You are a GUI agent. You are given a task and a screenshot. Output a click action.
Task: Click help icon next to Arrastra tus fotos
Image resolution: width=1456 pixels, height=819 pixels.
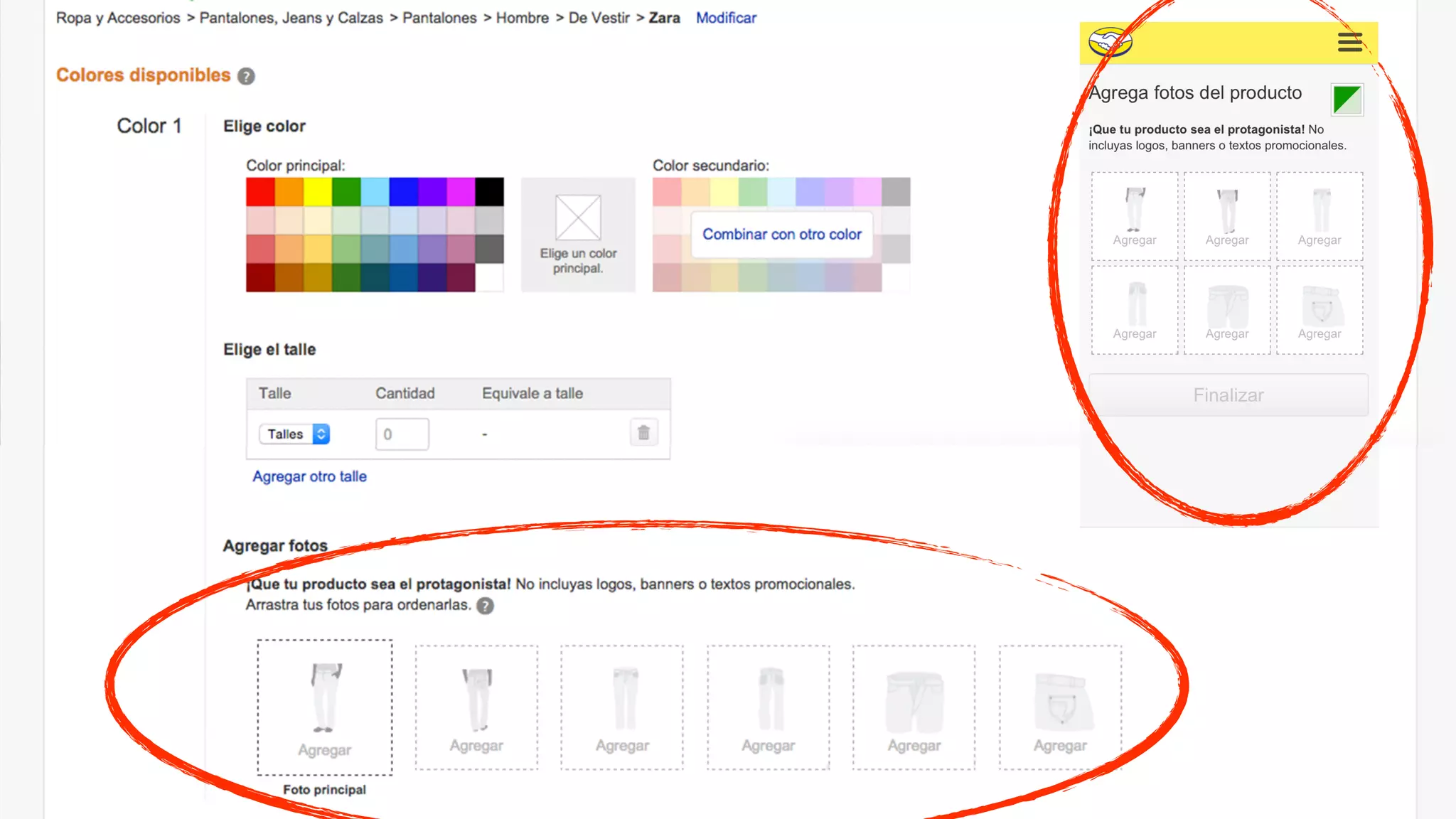click(485, 606)
